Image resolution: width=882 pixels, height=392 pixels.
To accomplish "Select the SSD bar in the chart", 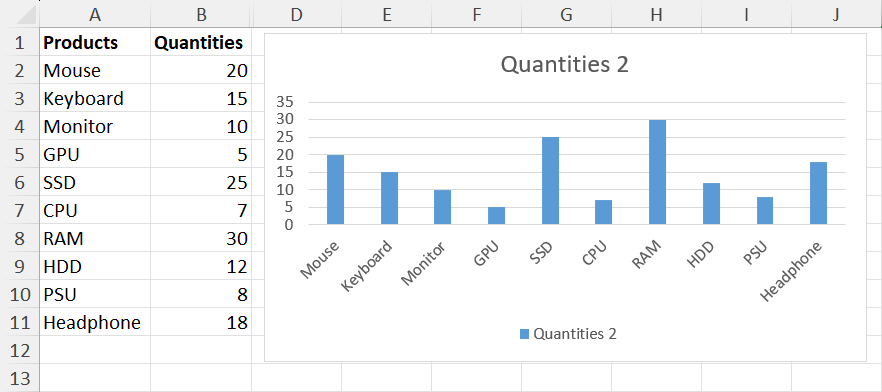I will tap(550, 181).
